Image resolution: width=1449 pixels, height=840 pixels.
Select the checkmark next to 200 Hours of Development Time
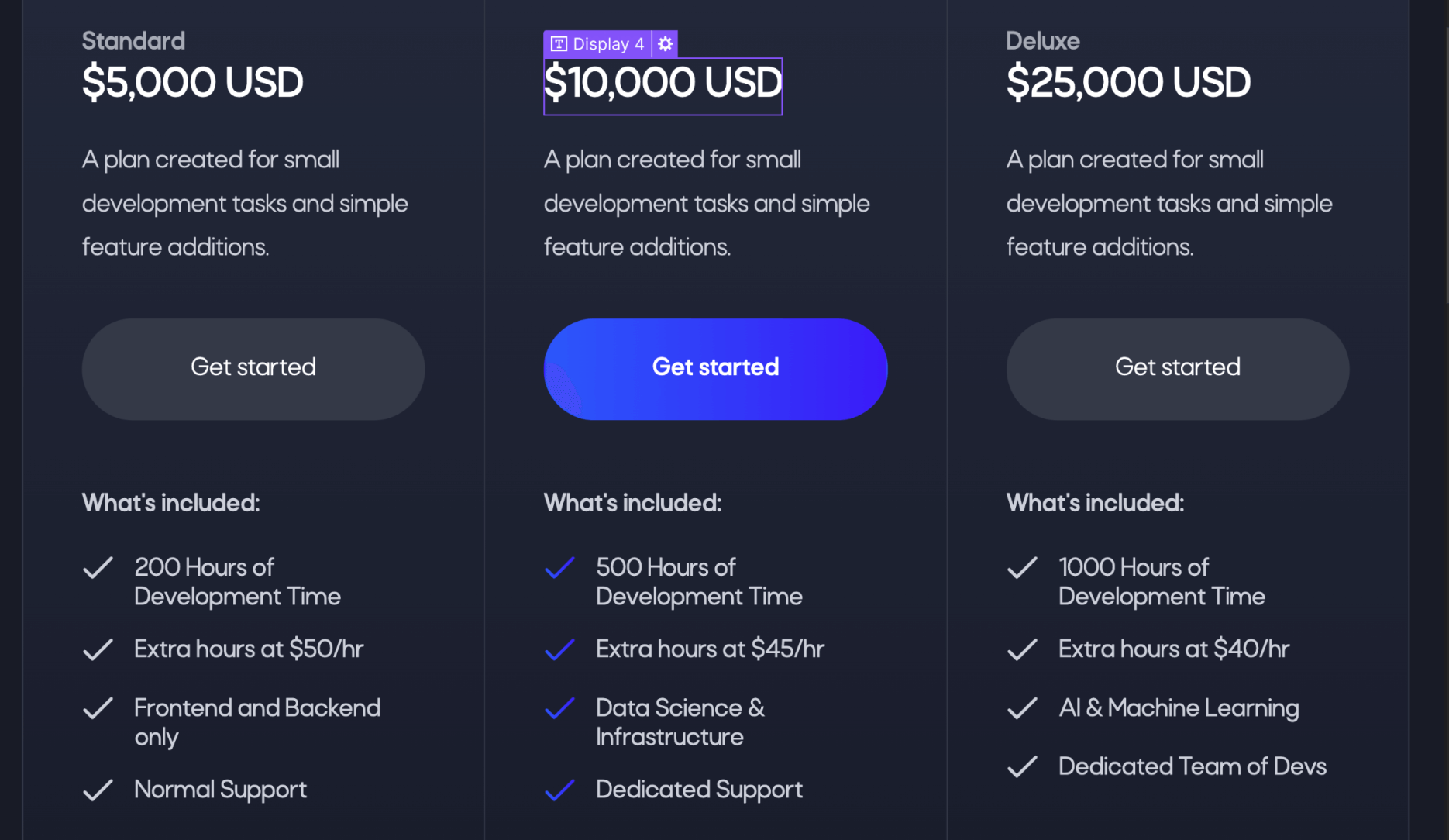pos(98,568)
